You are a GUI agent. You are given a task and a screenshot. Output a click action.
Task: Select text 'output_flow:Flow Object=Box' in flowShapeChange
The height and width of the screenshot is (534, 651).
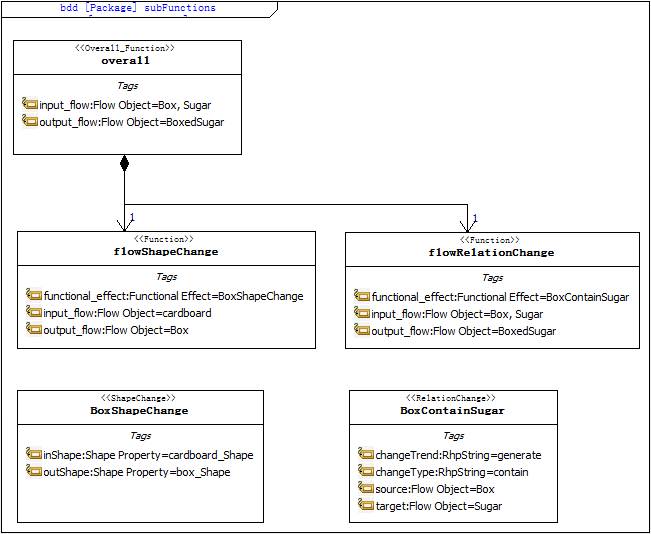point(116,330)
